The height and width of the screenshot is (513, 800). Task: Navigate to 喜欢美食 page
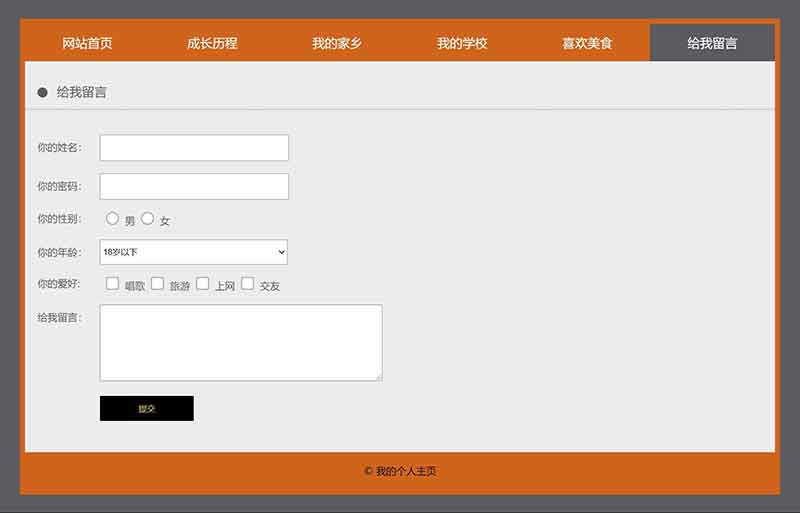click(x=587, y=43)
